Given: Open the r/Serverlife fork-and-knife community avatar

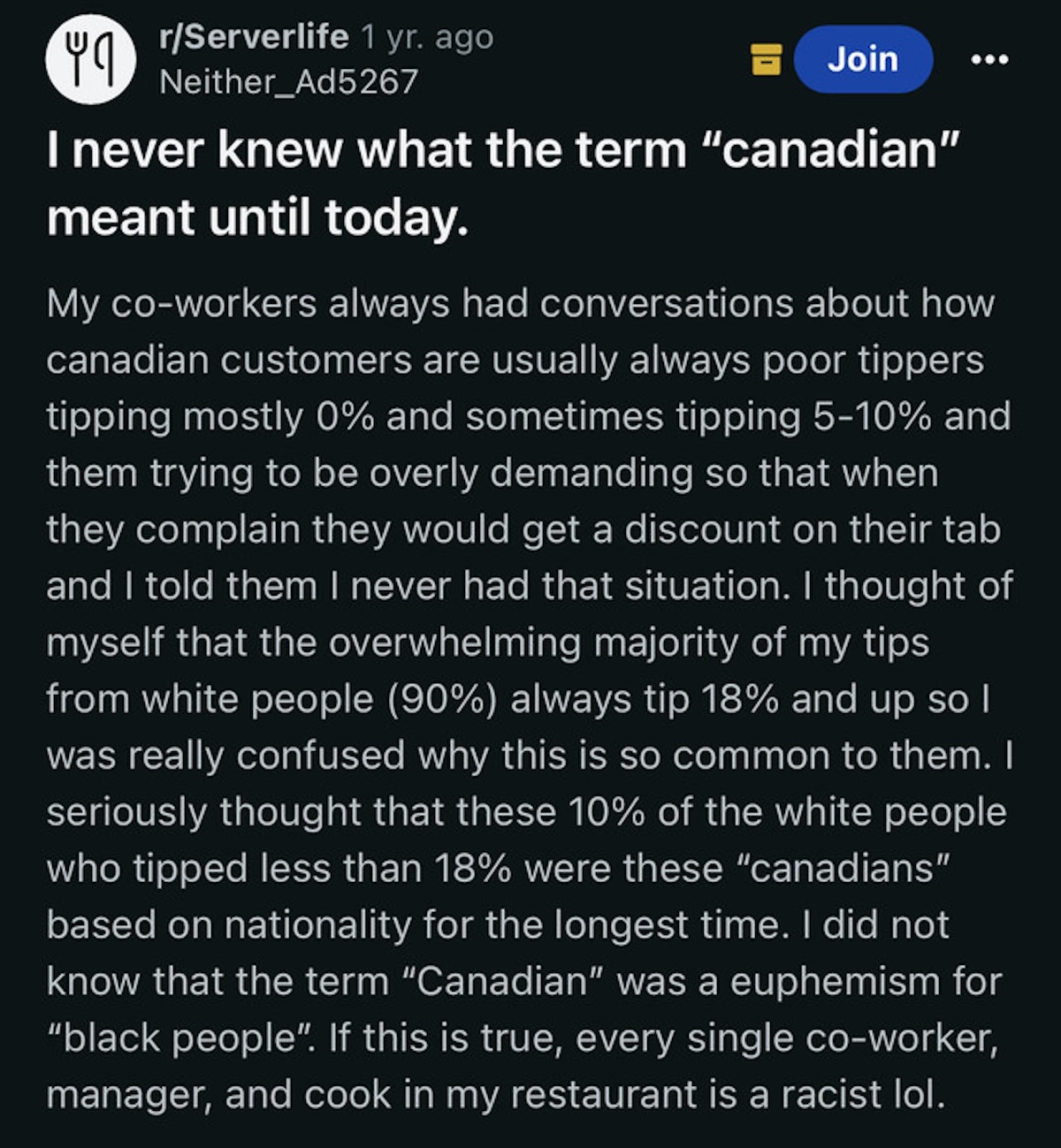Looking at the screenshot, I should pyautogui.click(x=90, y=60).
